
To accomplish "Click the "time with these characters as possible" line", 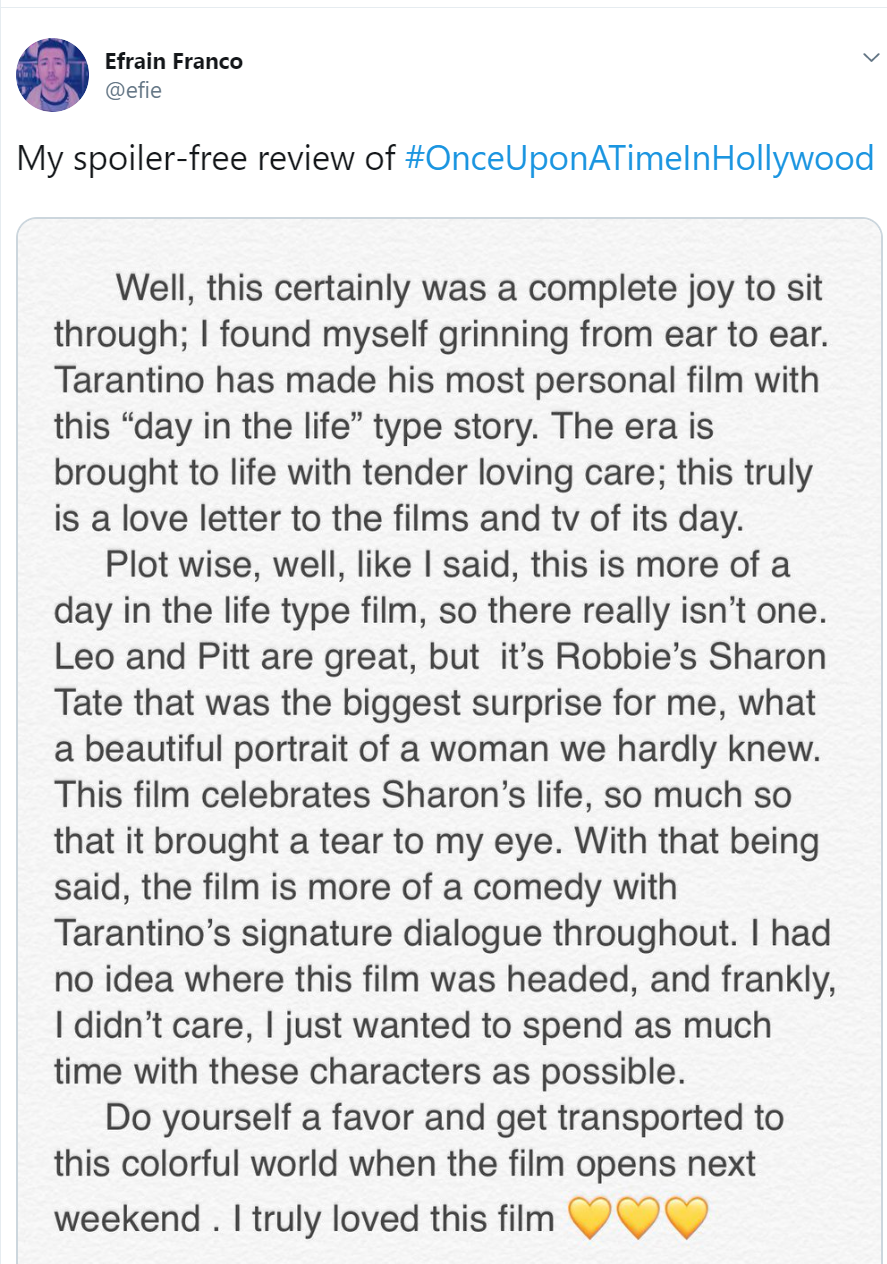I will point(370,1071).
